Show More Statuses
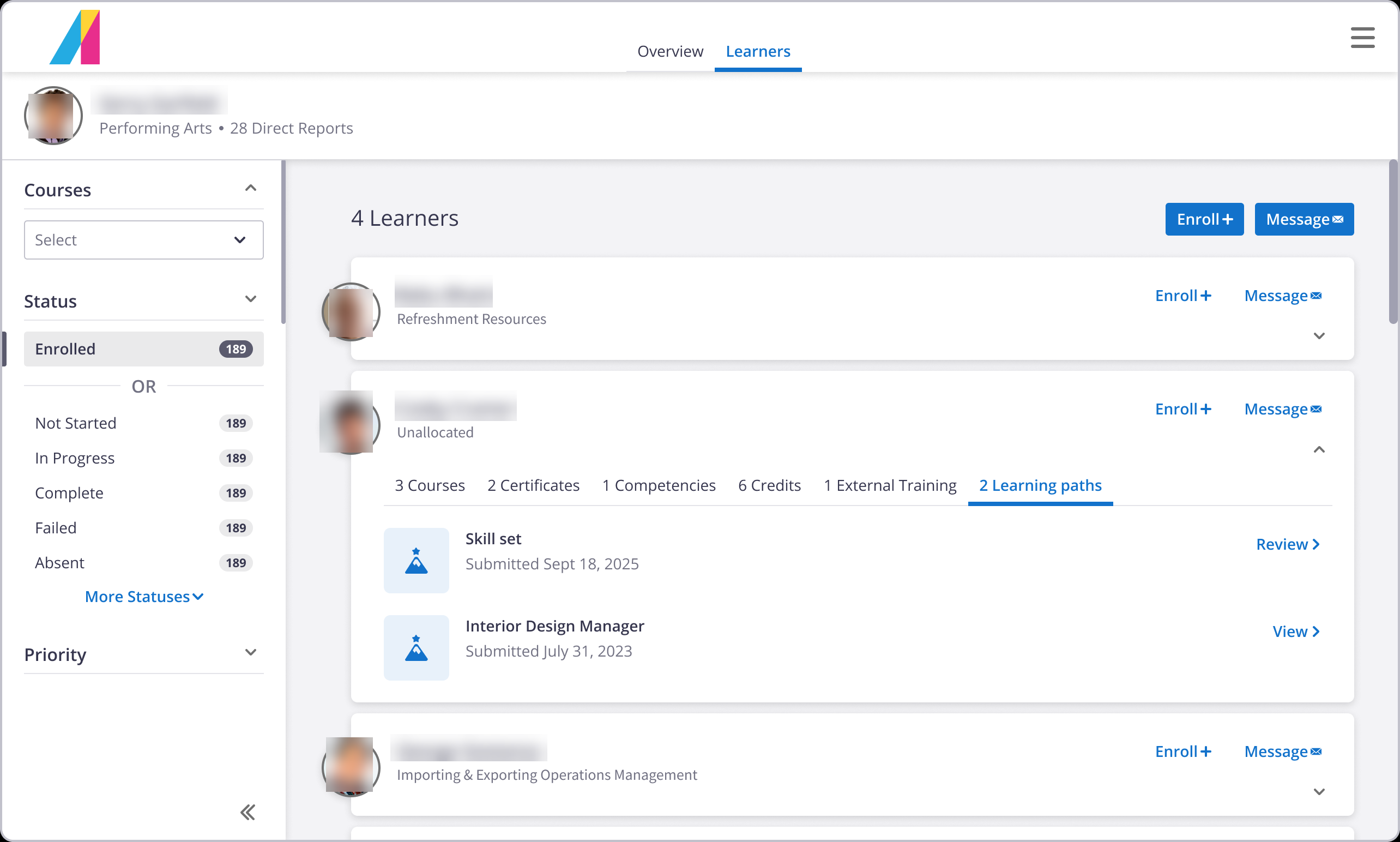 click(144, 596)
